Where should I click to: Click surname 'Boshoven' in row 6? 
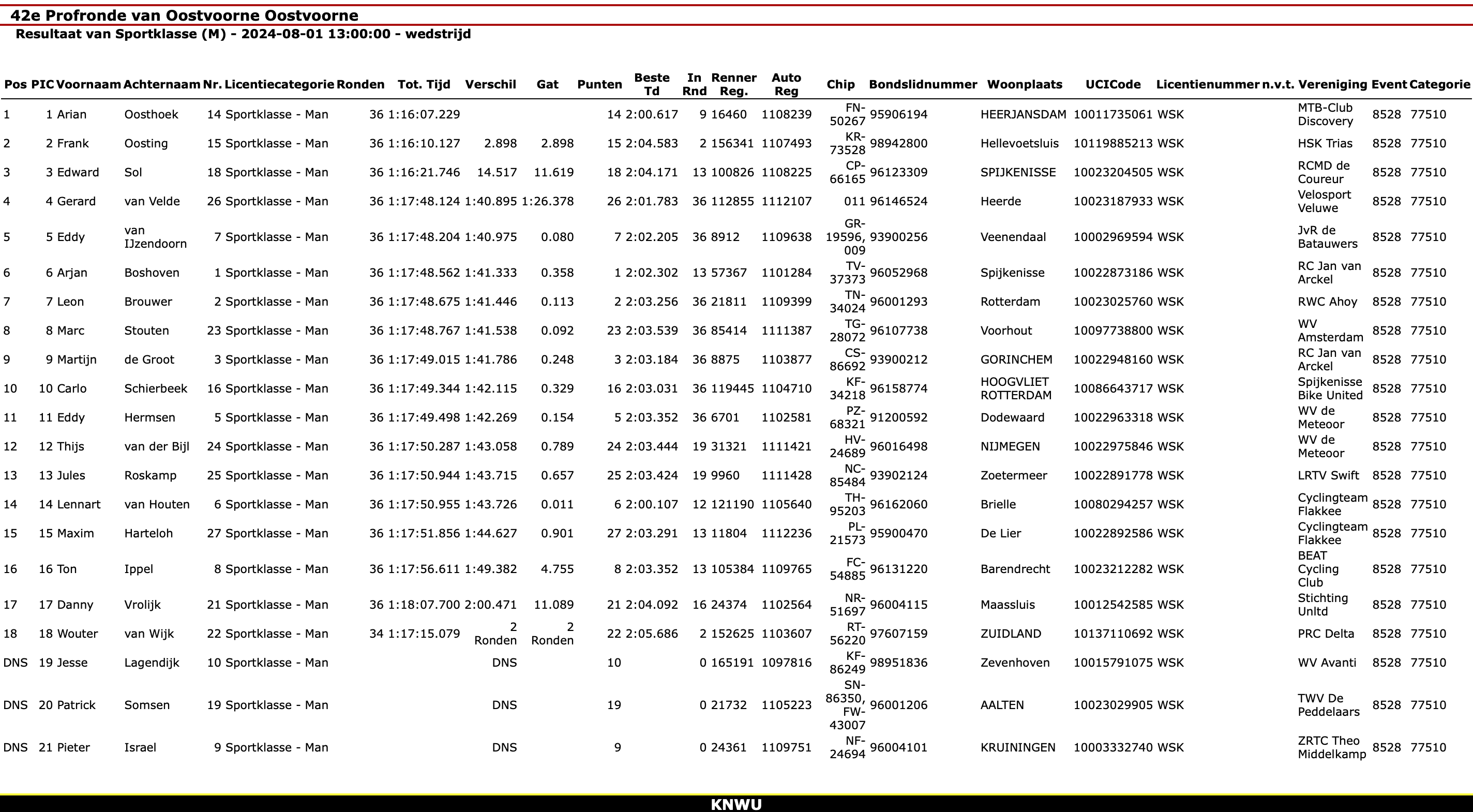click(x=152, y=273)
